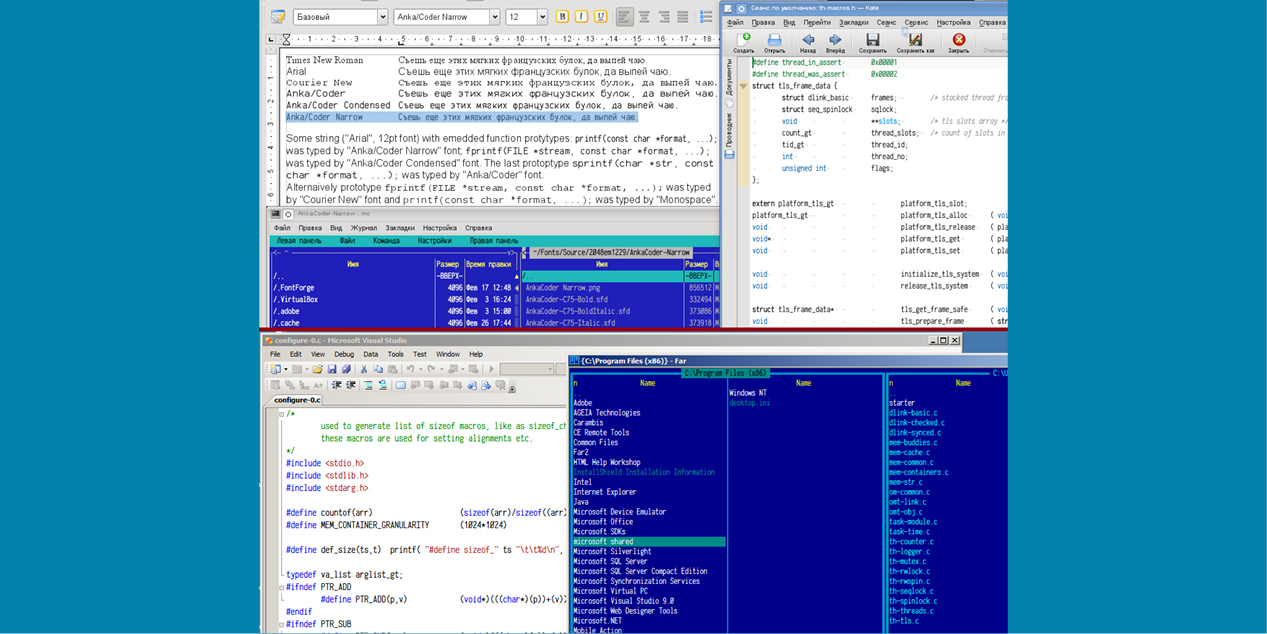This screenshot has height=634, width=1267.
Task: Click Undo arrow in Visual Studio toolbar
Action: [410, 369]
